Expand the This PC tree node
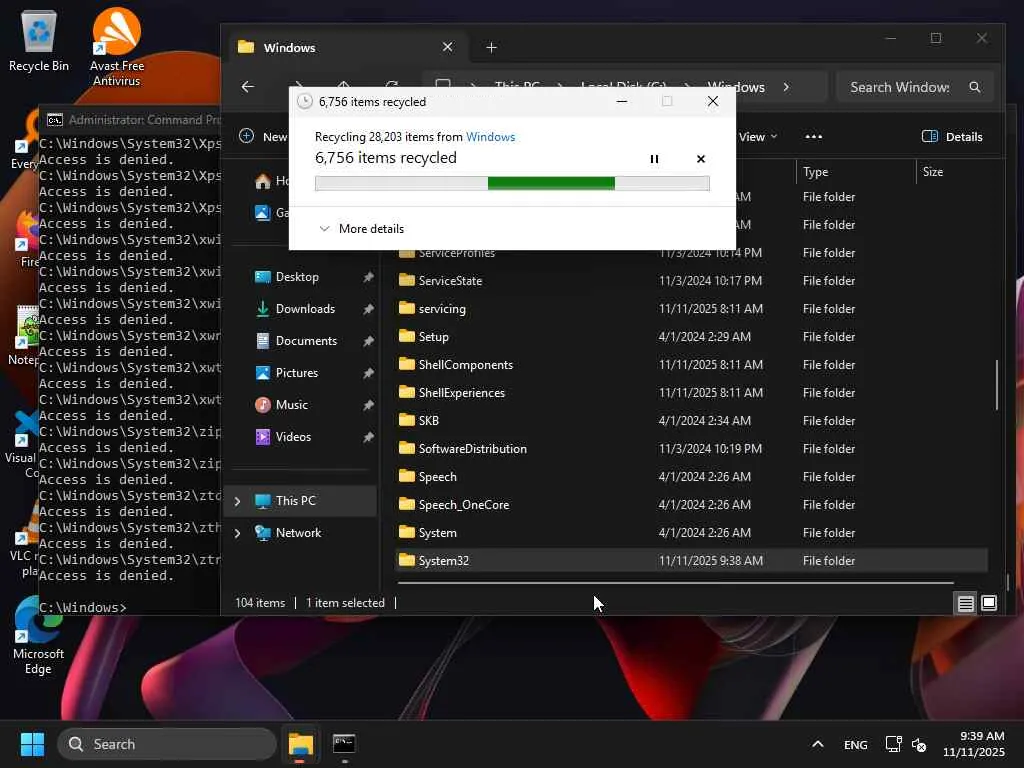Viewport: 1024px width, 768px height. [238, 501]
